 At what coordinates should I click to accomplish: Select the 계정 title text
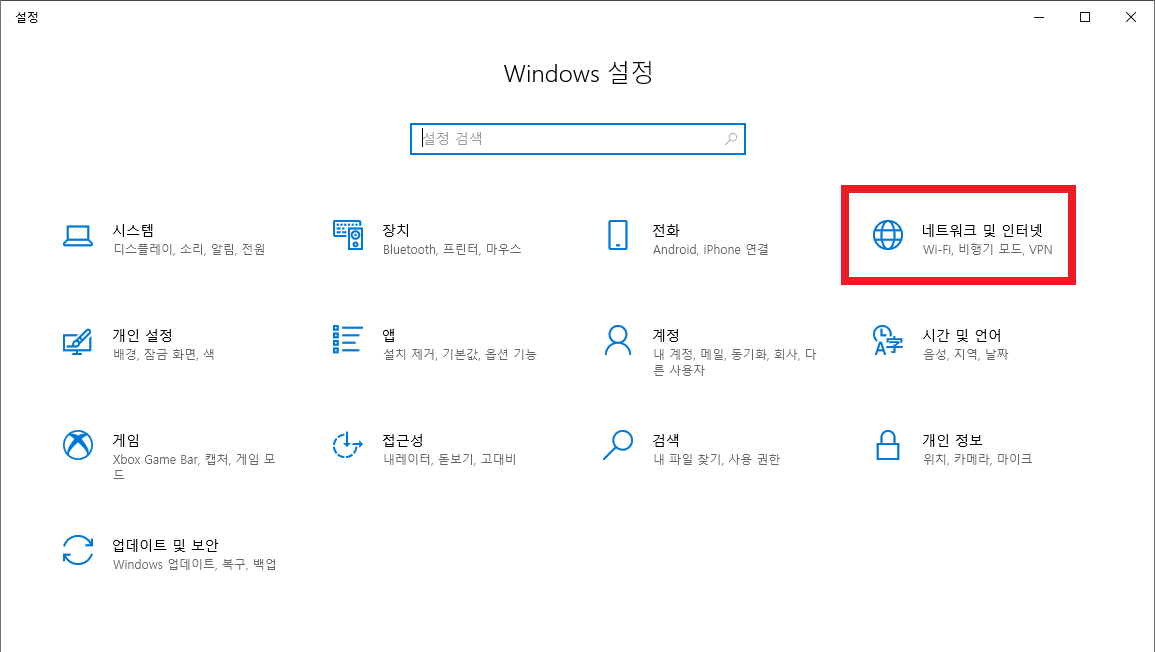click(666, 336)
